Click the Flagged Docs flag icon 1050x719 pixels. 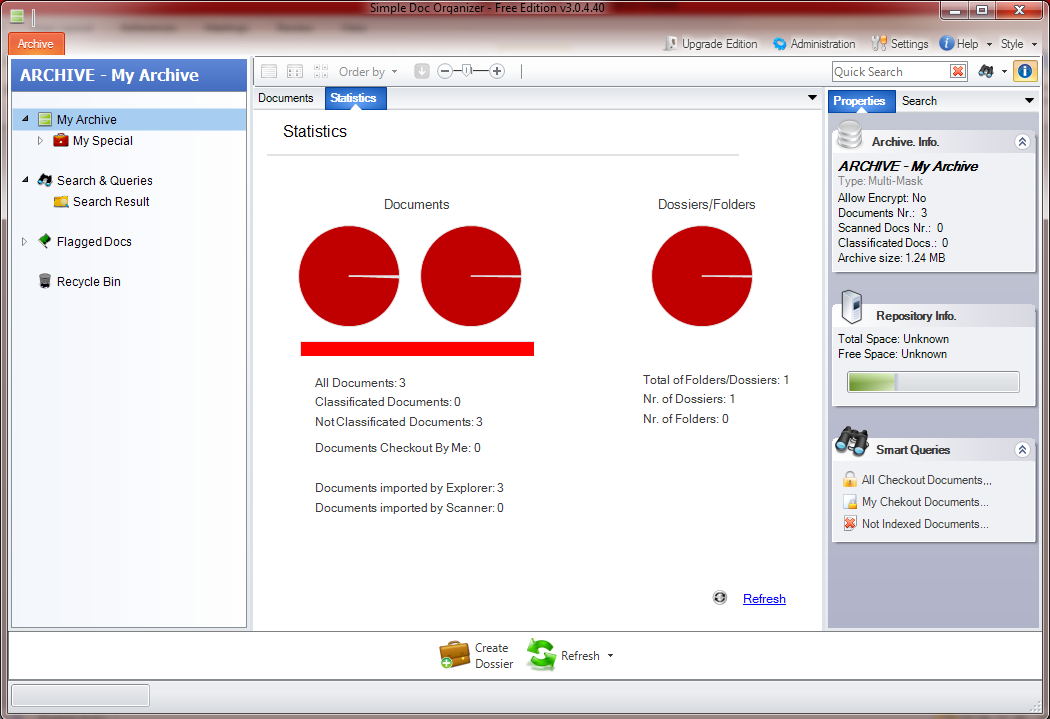coord(45,241)
